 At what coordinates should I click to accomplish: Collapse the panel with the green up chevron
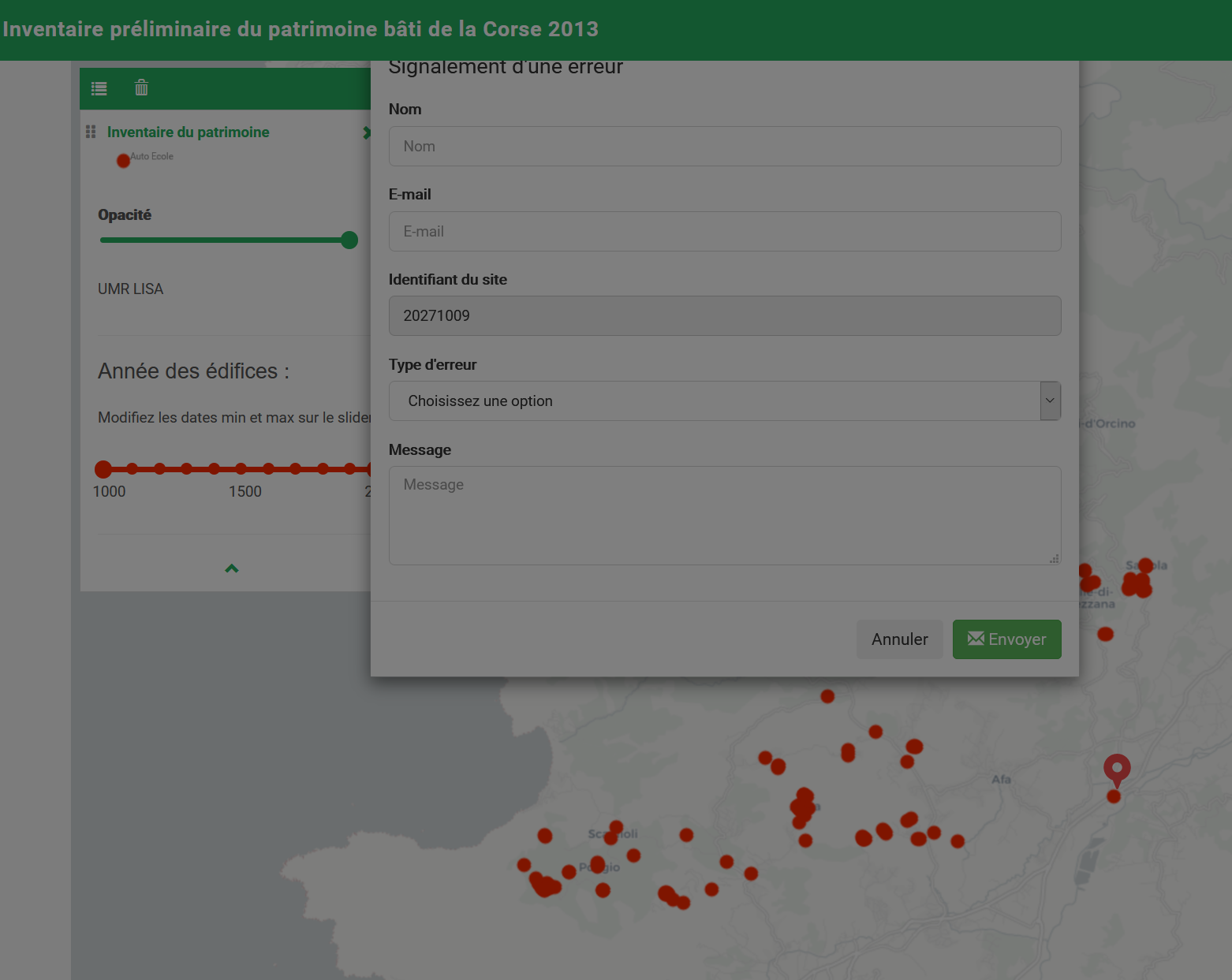[x=231, y=568]
